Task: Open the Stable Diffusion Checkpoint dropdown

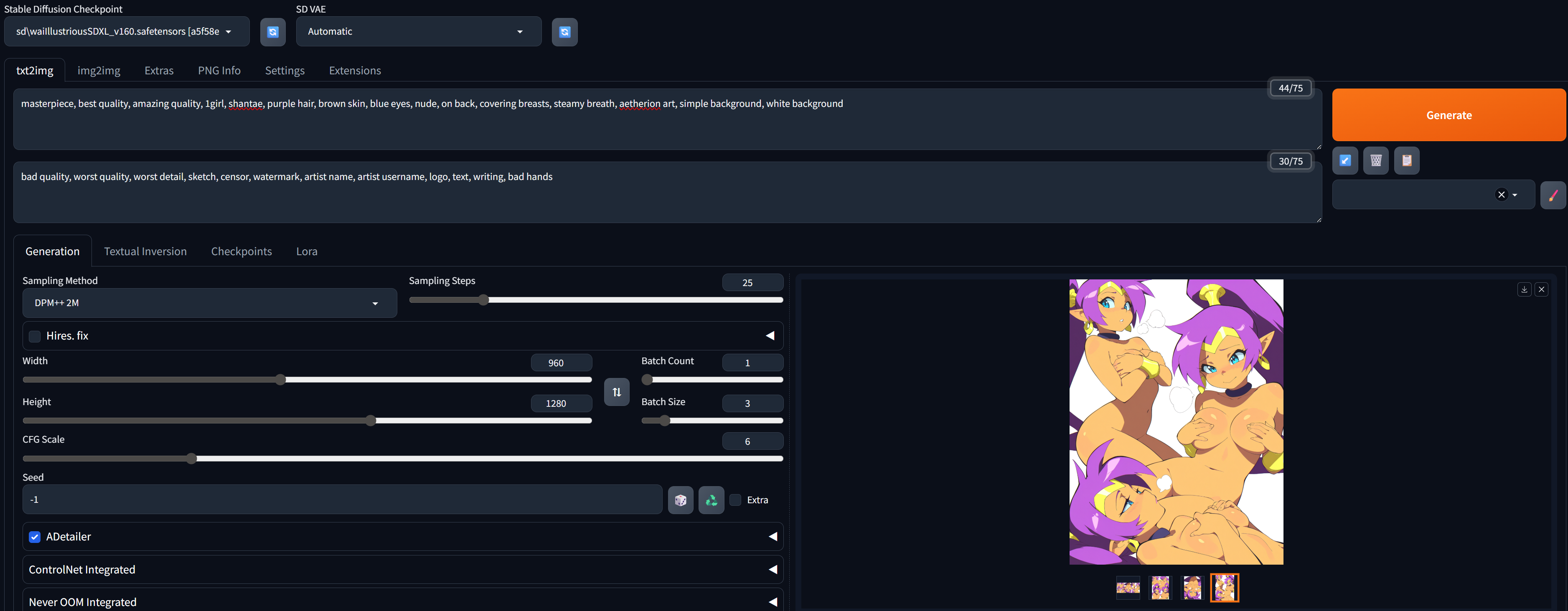Action: 127,32
